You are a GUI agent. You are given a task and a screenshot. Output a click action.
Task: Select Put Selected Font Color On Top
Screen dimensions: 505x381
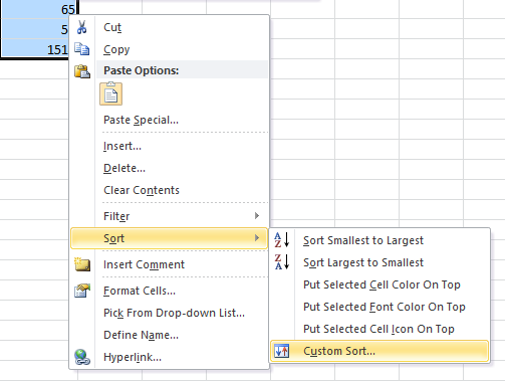(x=384, y=307)
